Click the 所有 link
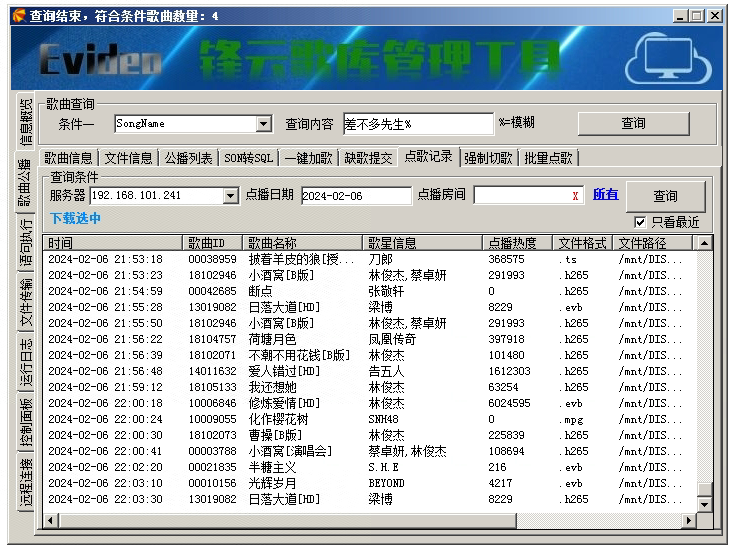735x549 pixels. [x=606, y=195]
